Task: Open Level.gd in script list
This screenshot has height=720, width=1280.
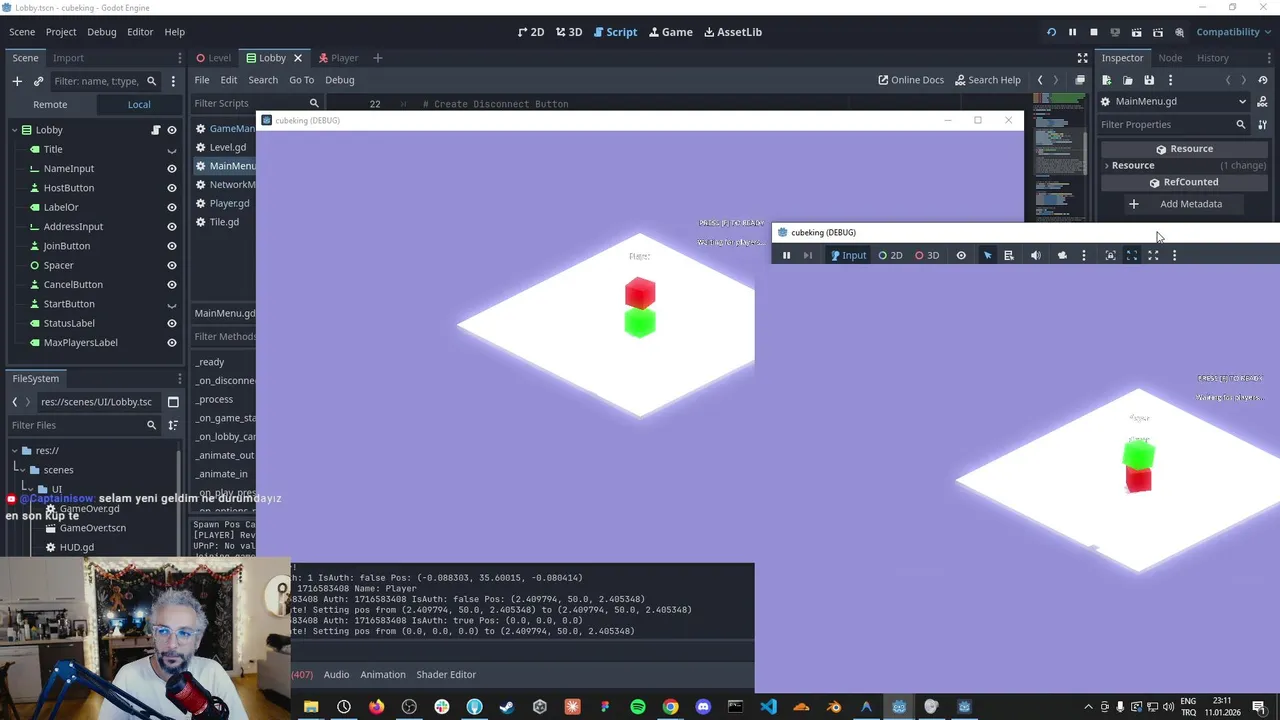Action: pyautogui.click(x=227, y=147)
